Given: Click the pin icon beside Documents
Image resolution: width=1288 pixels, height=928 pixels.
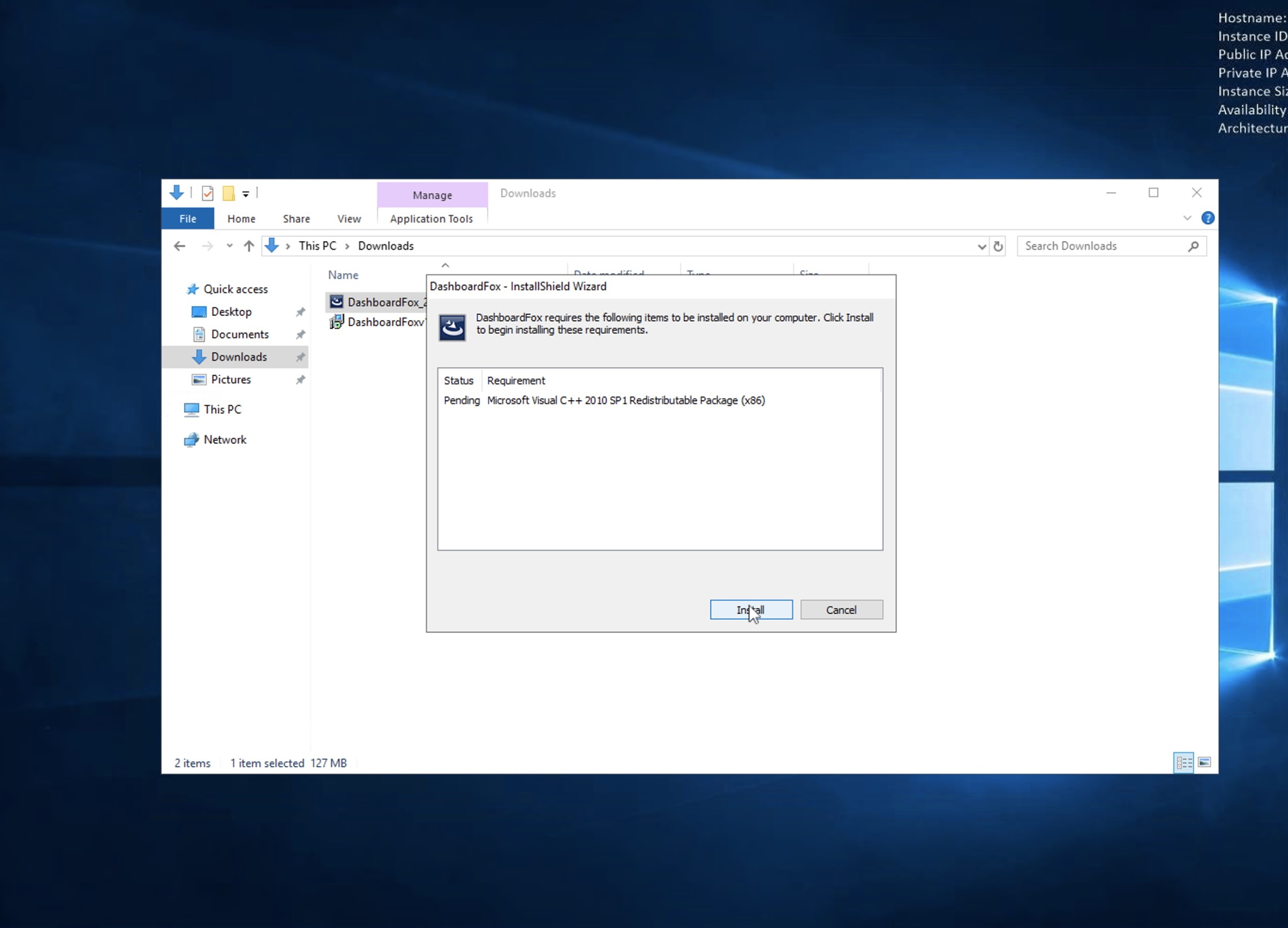Looking at the screenshot, I should point(300,334).
